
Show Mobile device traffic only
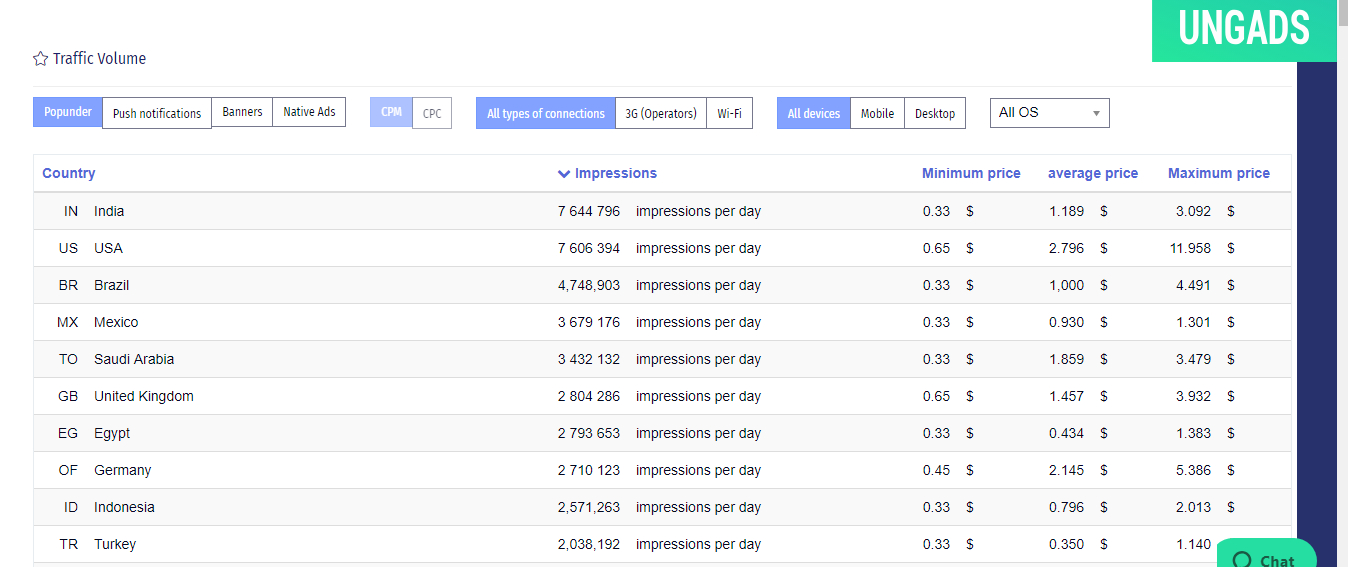tap(877, 113)
